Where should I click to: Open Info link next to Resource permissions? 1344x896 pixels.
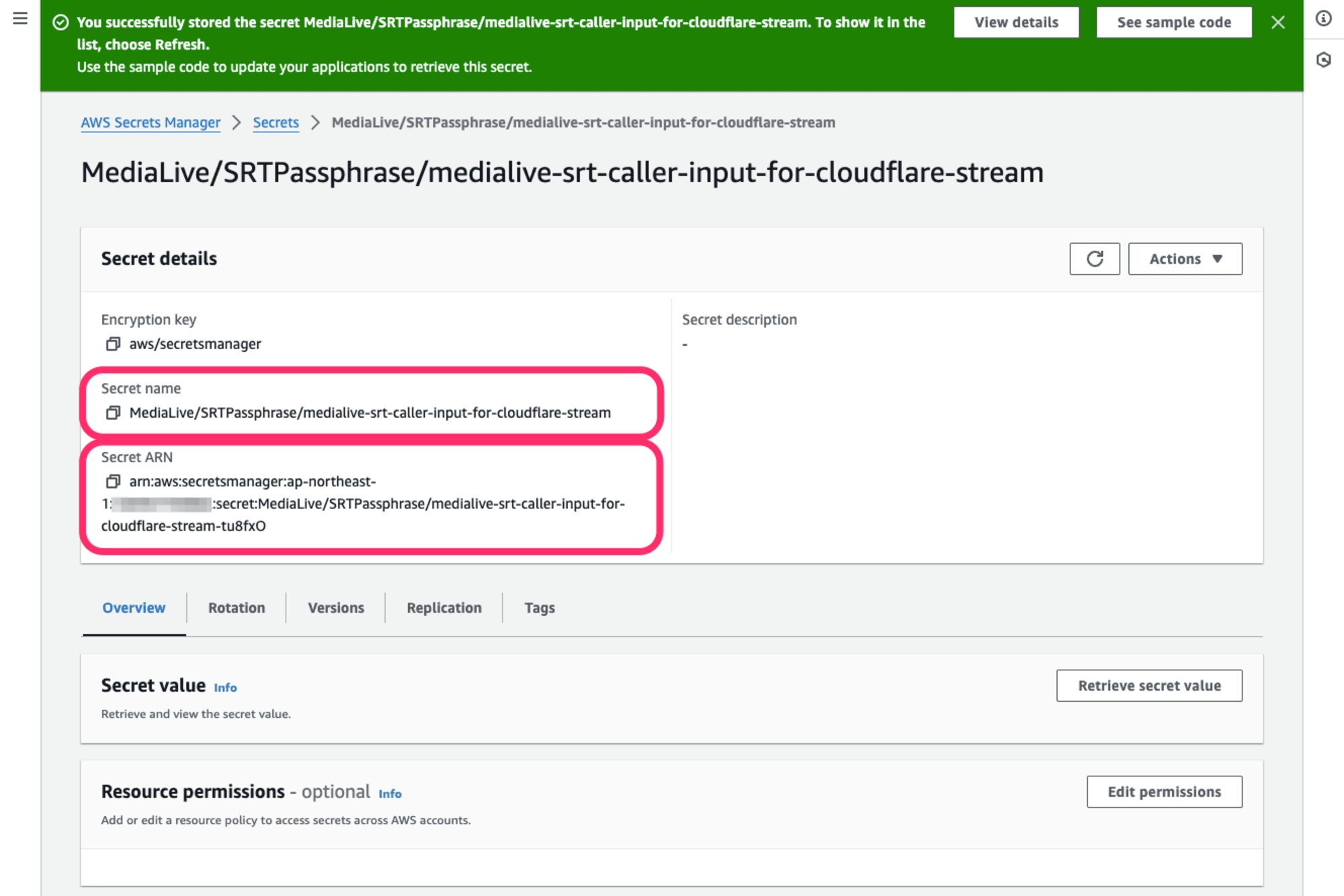(x=390, y=793)
